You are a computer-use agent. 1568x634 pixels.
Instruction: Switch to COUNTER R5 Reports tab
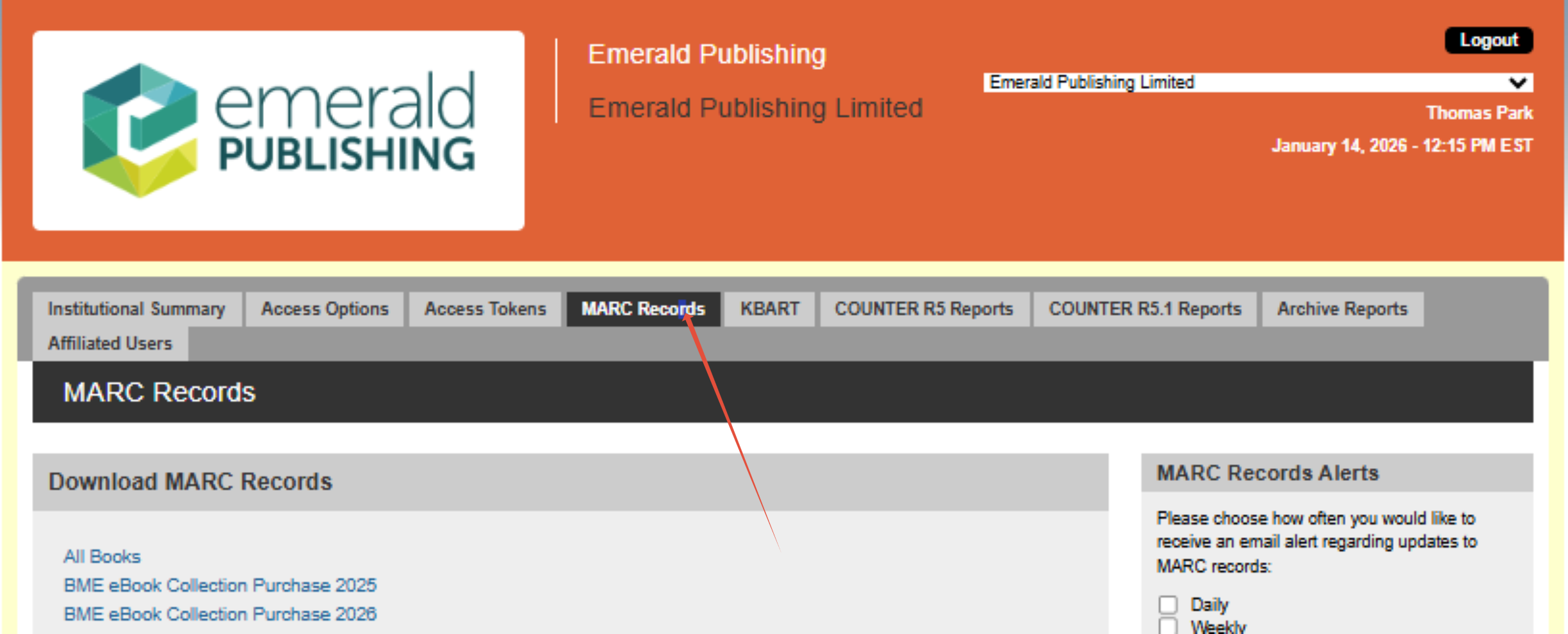pos(924,309)
